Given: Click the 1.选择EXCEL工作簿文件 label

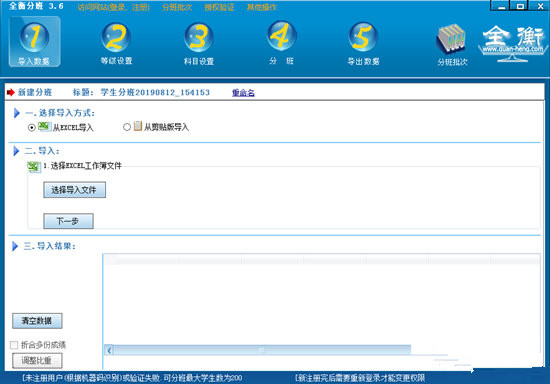Looking at the screenshot, I should (x=83, y=166).
